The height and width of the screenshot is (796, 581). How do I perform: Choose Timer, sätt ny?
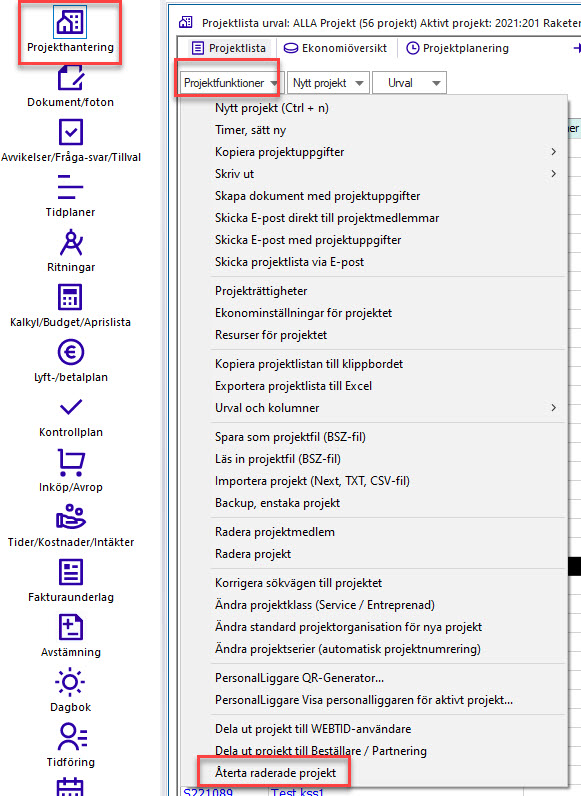[x=250, y=130]
